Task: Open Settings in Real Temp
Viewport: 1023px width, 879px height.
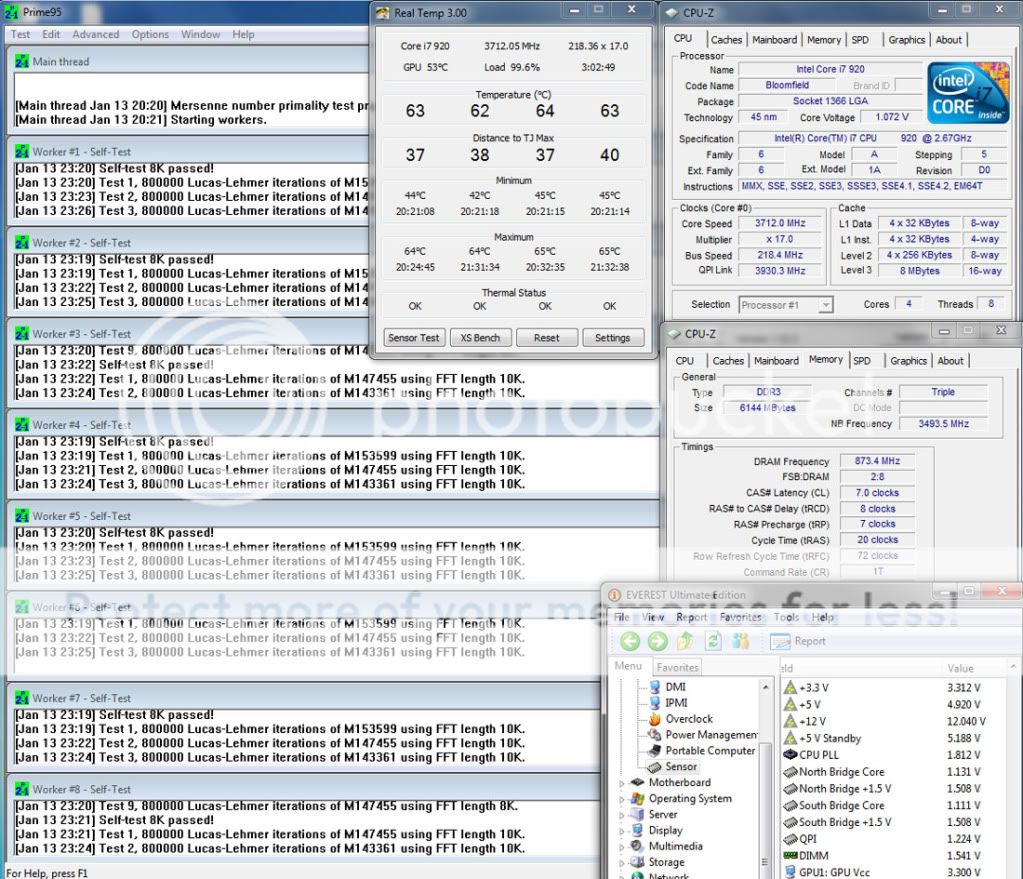Action: [612, 337]
